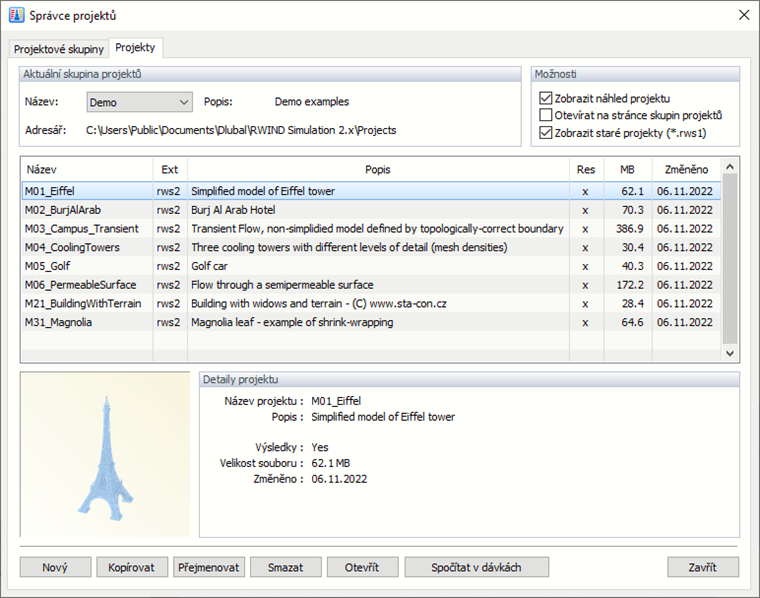
Task: Open the project with Otevřít button
Action: point(362,567)
